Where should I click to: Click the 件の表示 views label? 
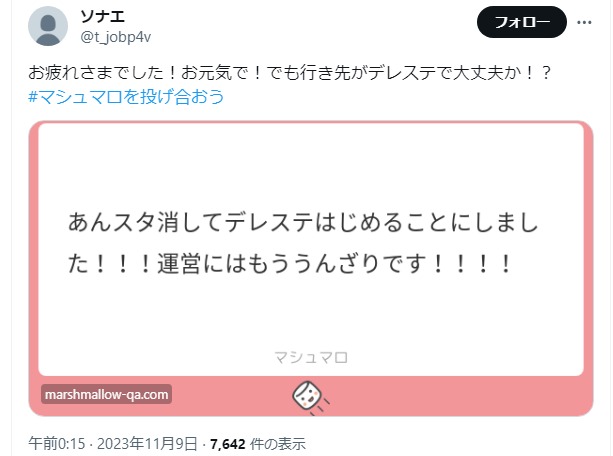point(278,444)
